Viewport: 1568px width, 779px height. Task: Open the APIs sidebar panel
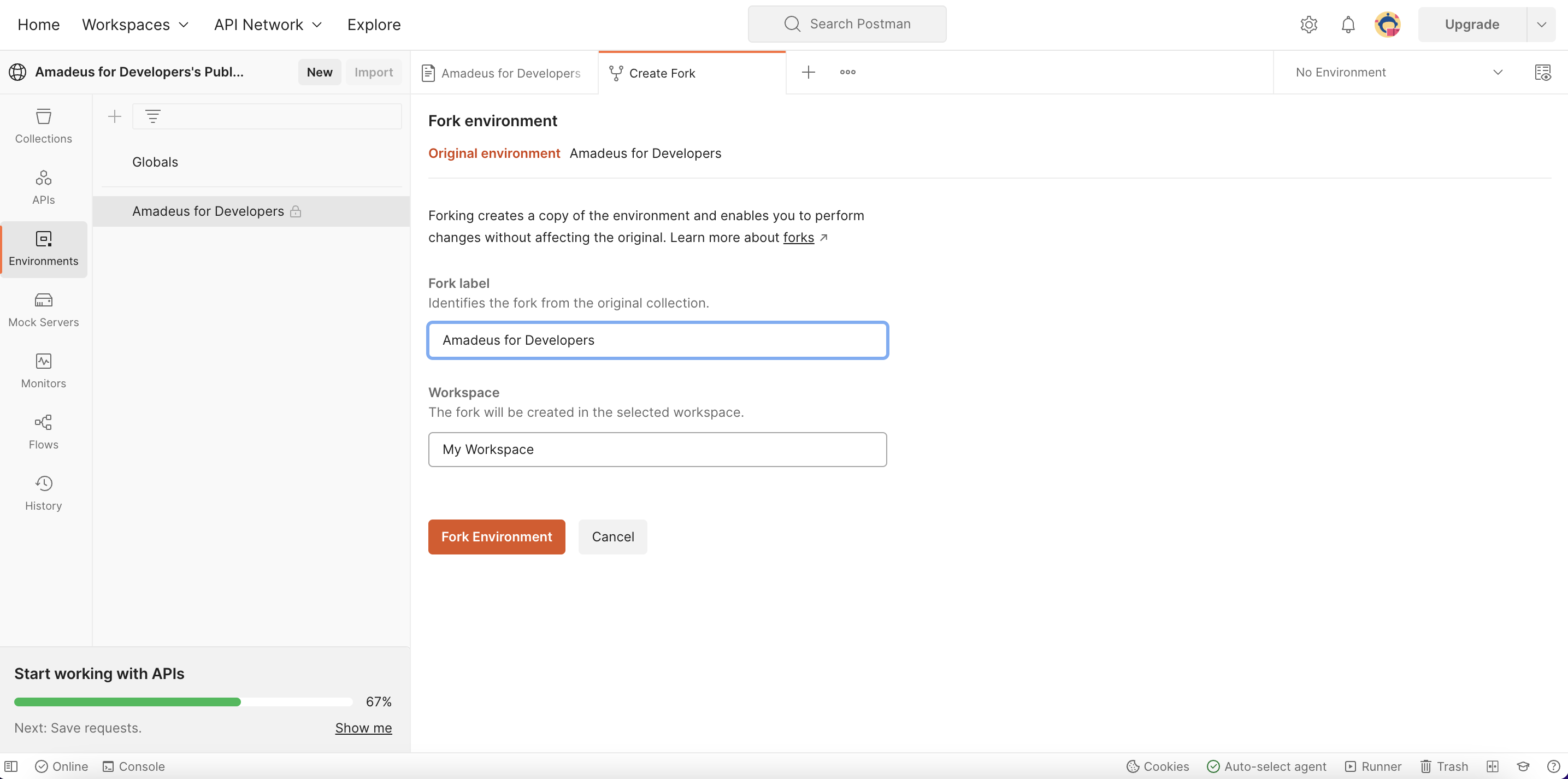coord(43,187)
